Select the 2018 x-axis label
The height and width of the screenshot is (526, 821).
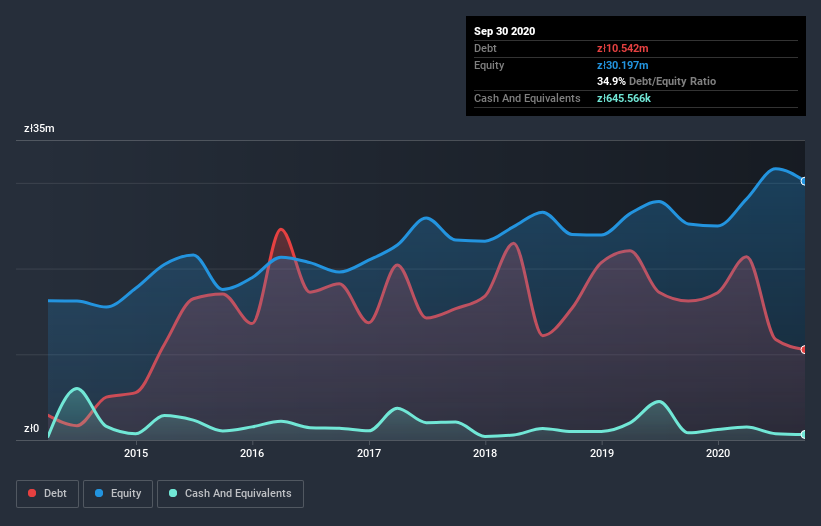[485, 453]
